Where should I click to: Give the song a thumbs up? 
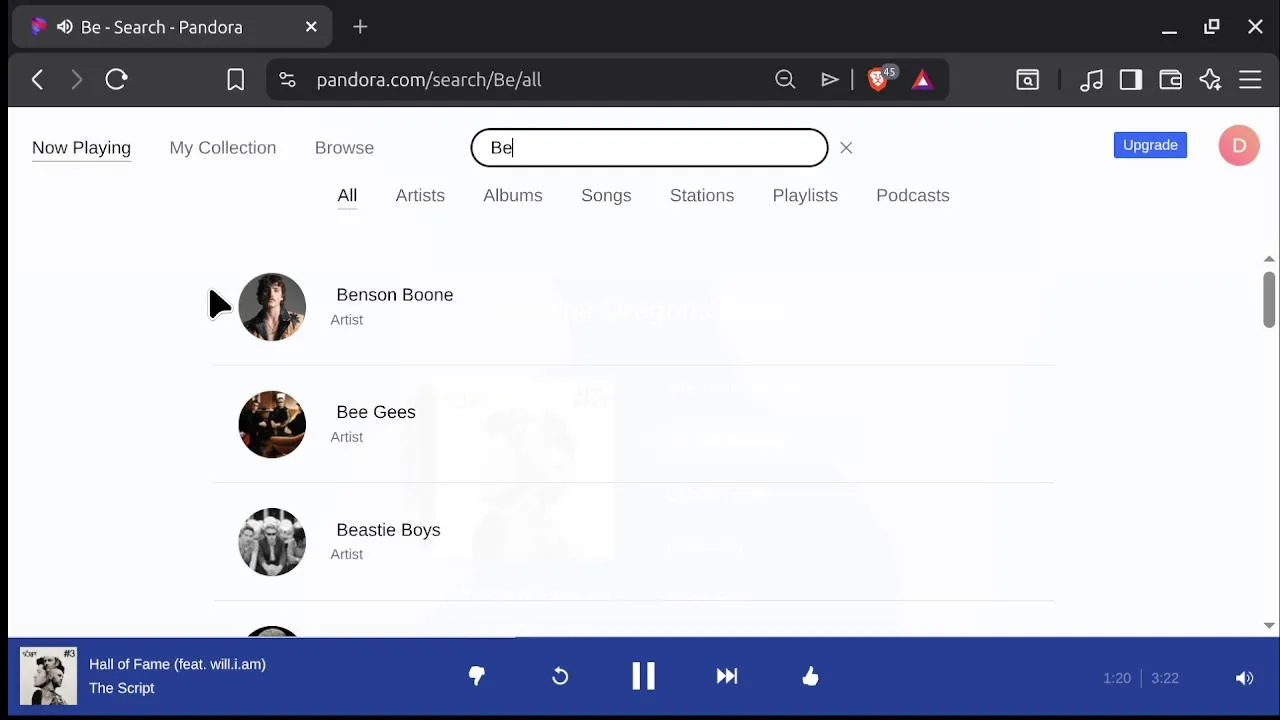pyautogui.click(x=810, y=677)
